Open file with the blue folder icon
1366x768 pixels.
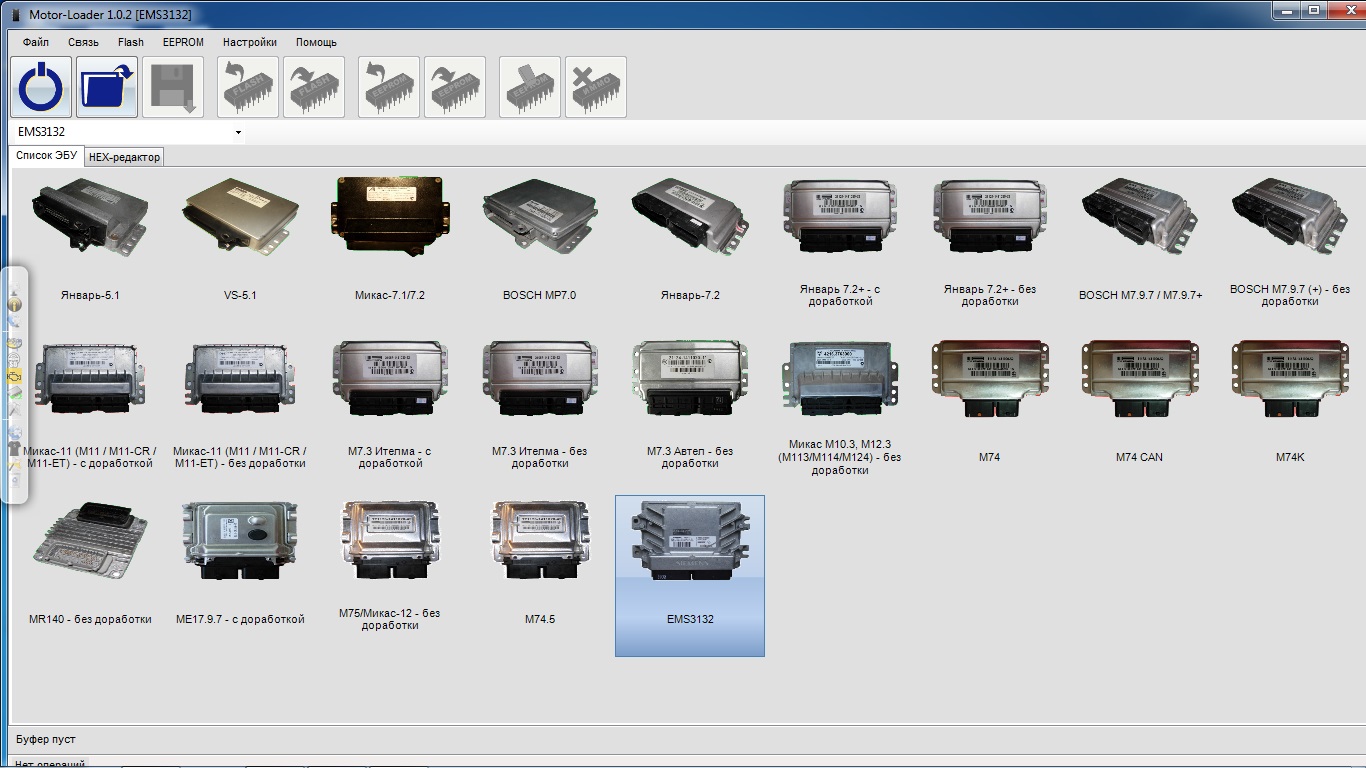point(107,87)
